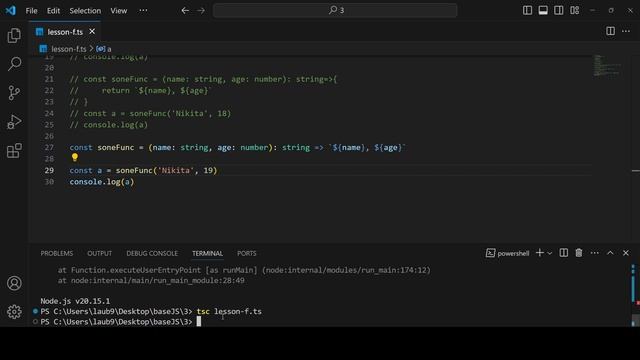The width and height of the screenshot is (640, 360).
Task: Click node:internal/main/run_main_module:28:49 in terminal
Action: pos(158,280)
